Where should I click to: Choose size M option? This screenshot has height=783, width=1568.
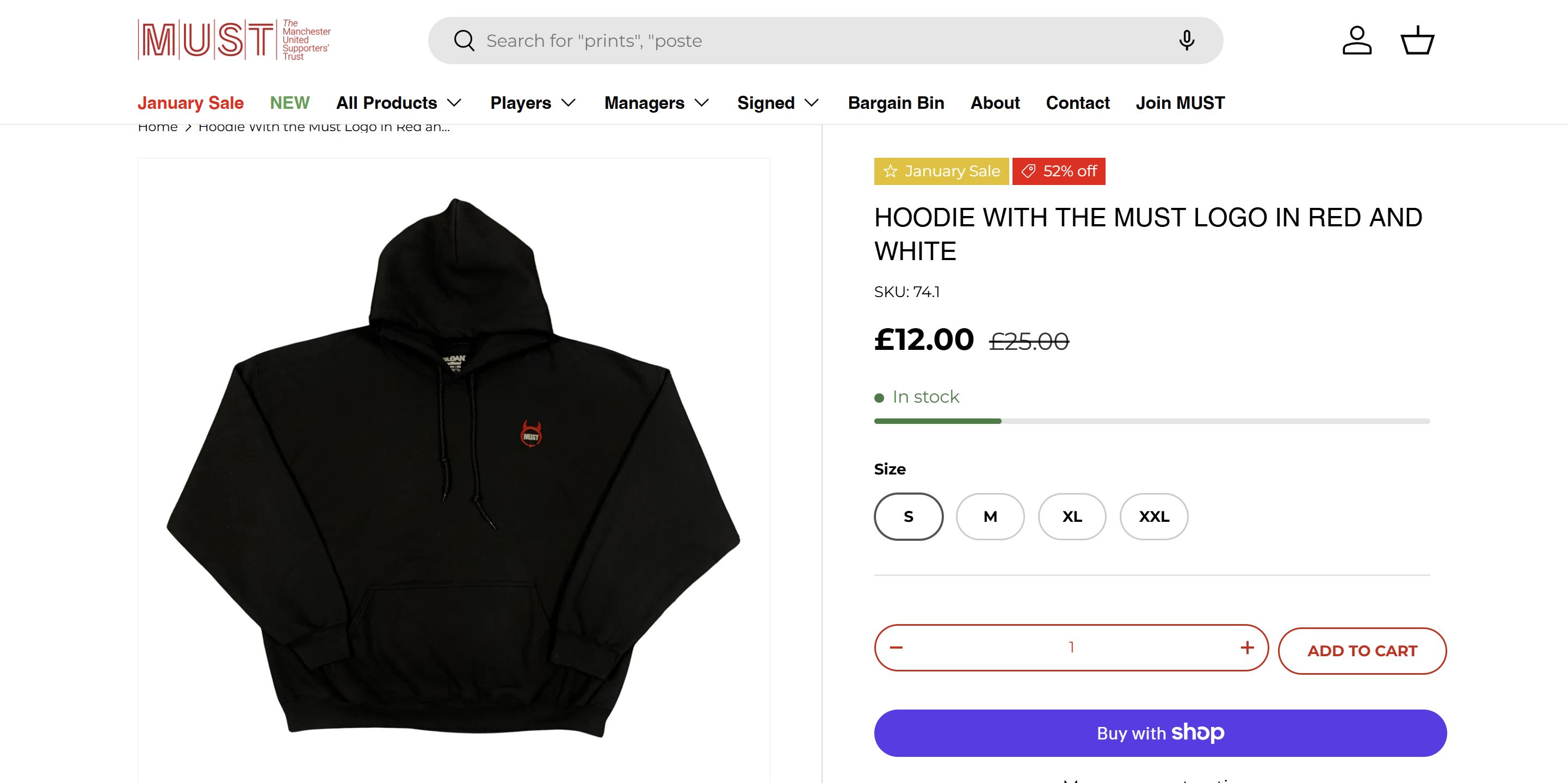(990, 516)
